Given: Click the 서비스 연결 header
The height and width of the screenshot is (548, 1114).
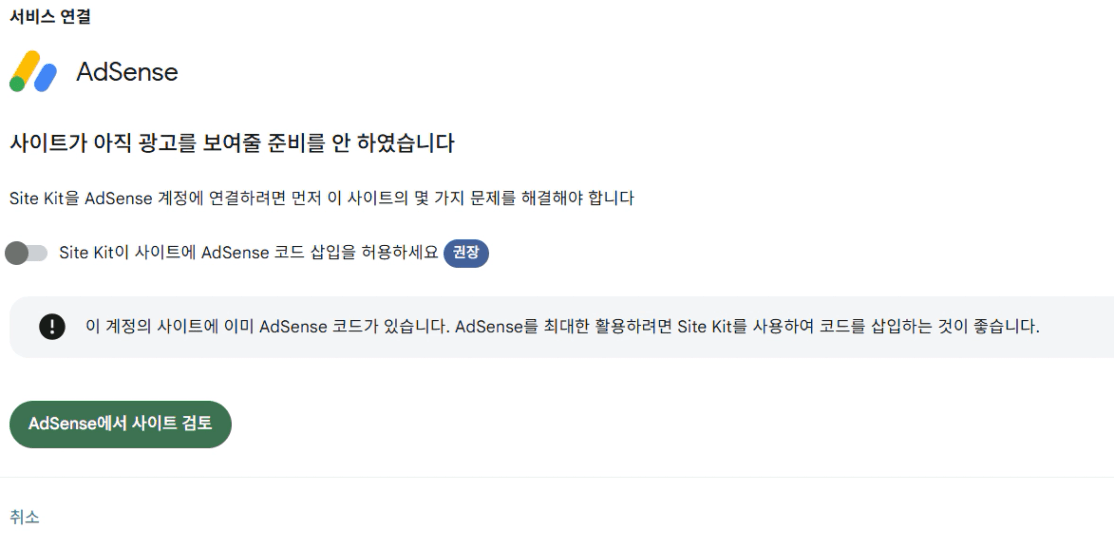Looking at the screenshot, I should pos(49,16).
